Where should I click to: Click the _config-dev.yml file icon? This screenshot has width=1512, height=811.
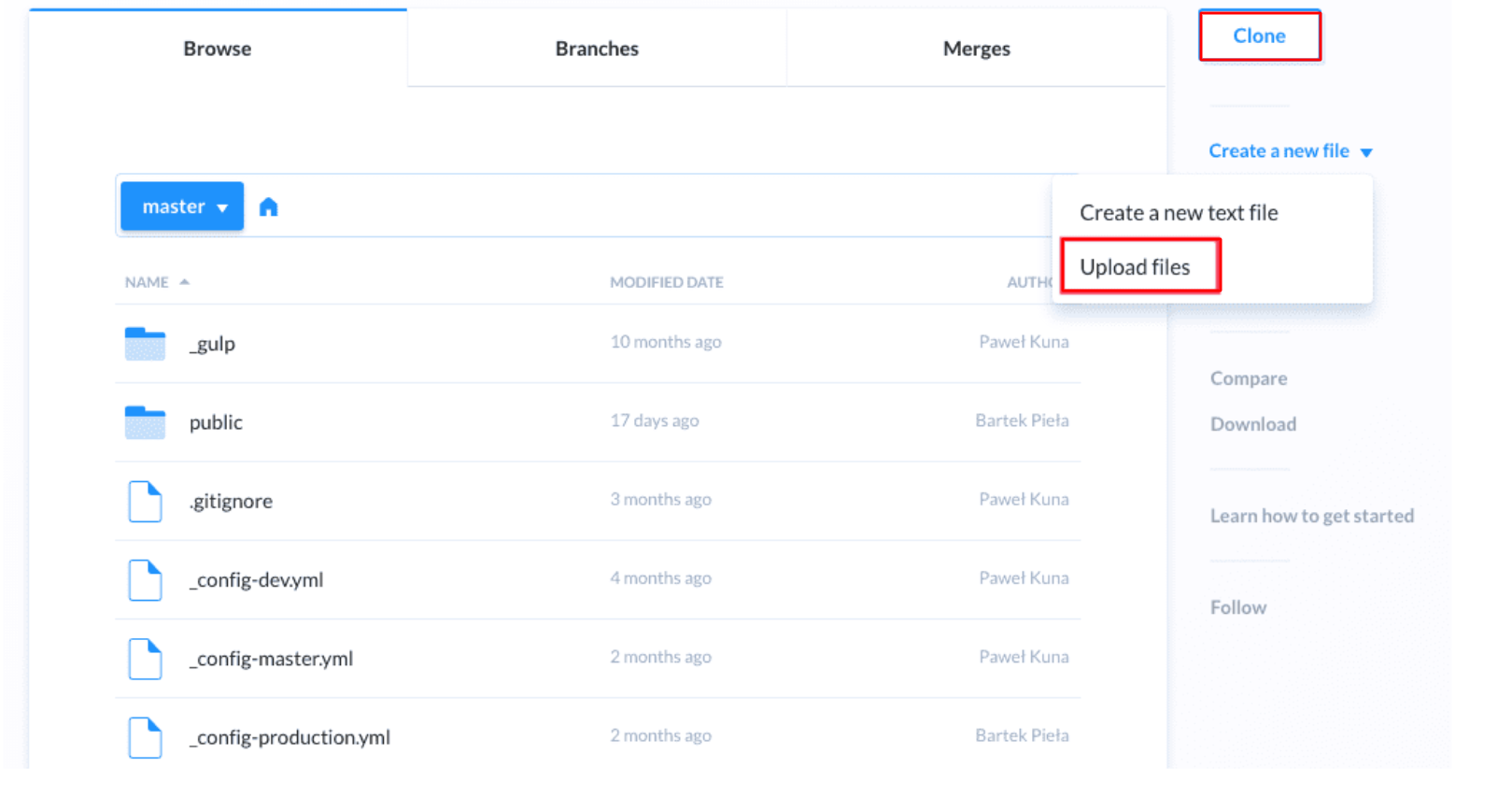pos(145,579)
